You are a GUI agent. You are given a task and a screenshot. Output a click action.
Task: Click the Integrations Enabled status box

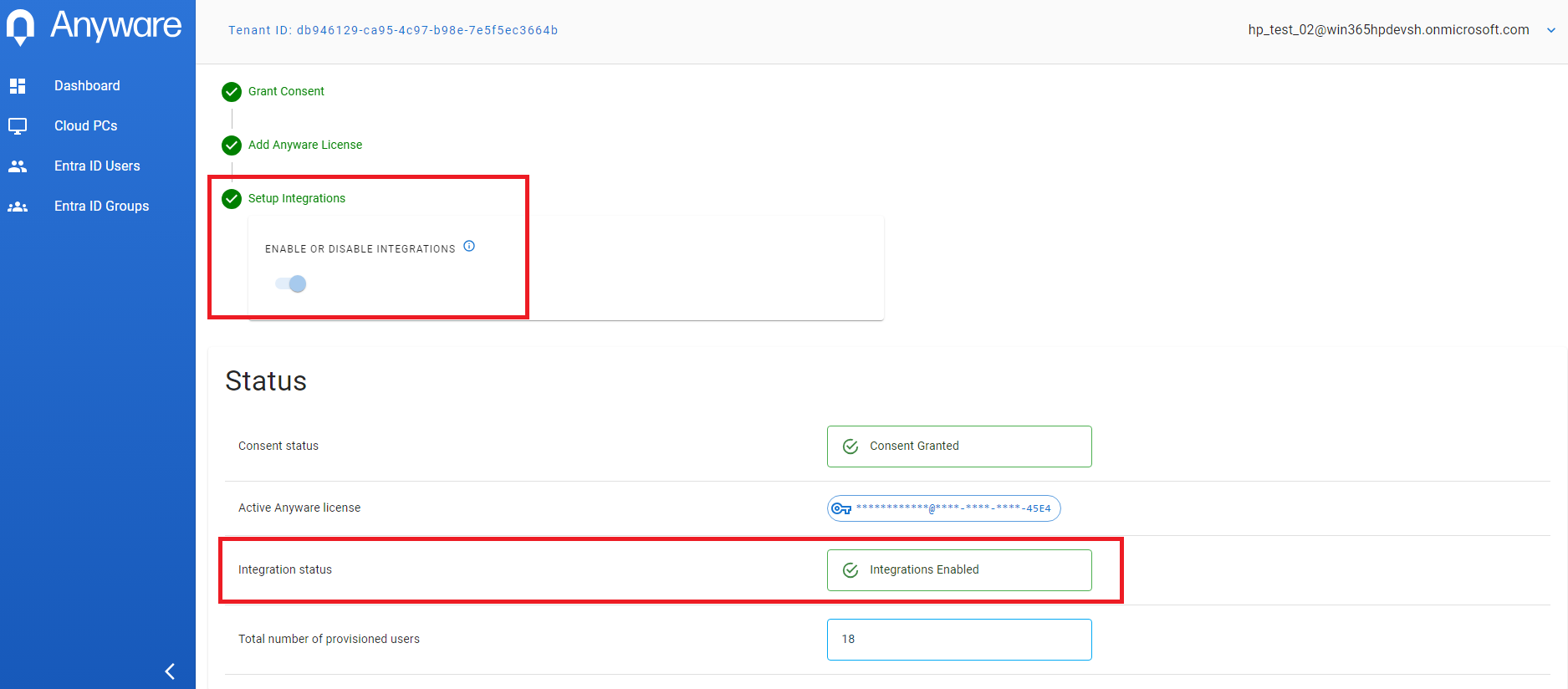click(959, 570)
